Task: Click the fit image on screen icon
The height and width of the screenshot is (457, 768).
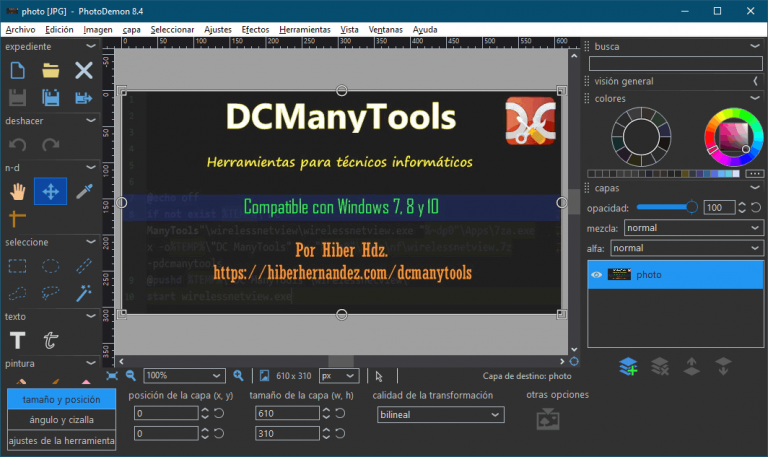Action: [x=112, y=376]
